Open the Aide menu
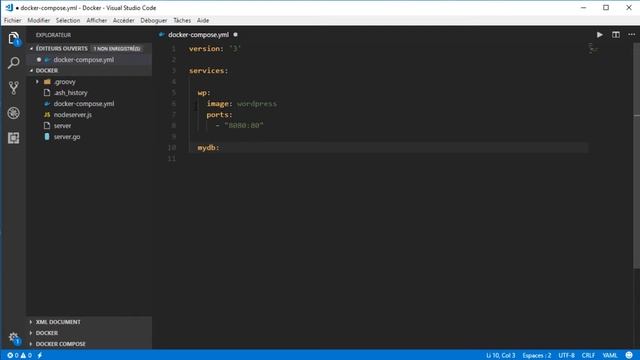Image resolution: width=640 pixels, height=360 pixels. click(x=203, y=20)
